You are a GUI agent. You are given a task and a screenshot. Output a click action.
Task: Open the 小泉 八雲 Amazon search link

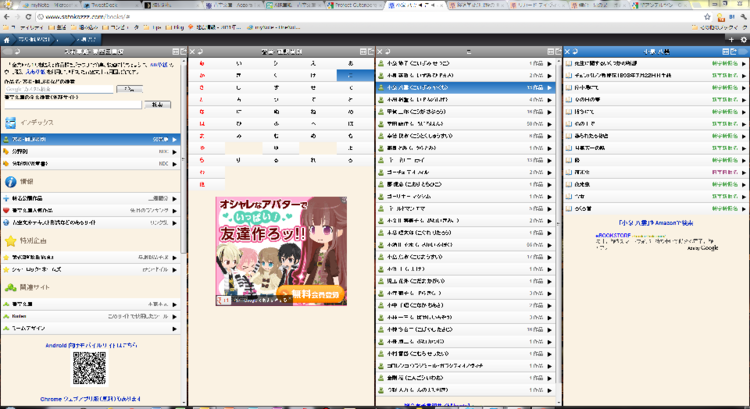(x=655, y=223)
